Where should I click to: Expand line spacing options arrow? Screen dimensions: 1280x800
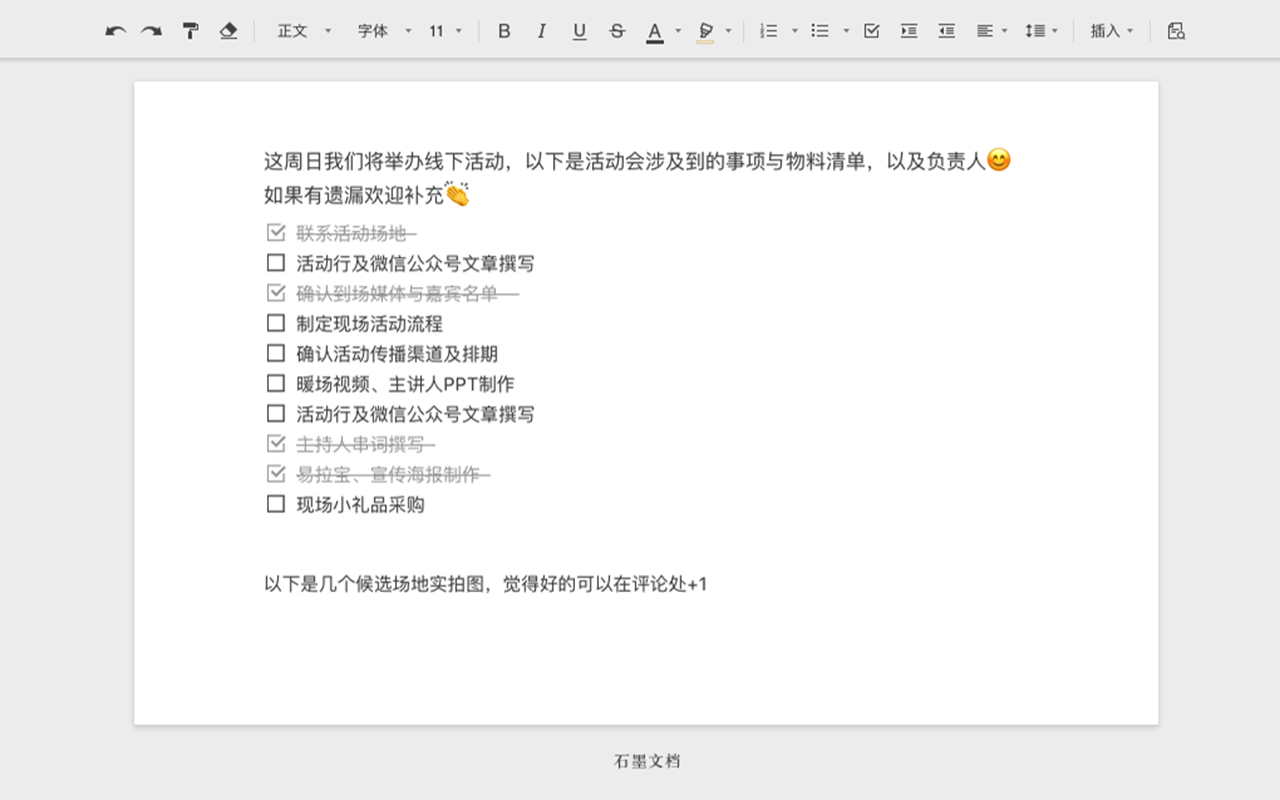(1055, 32)
